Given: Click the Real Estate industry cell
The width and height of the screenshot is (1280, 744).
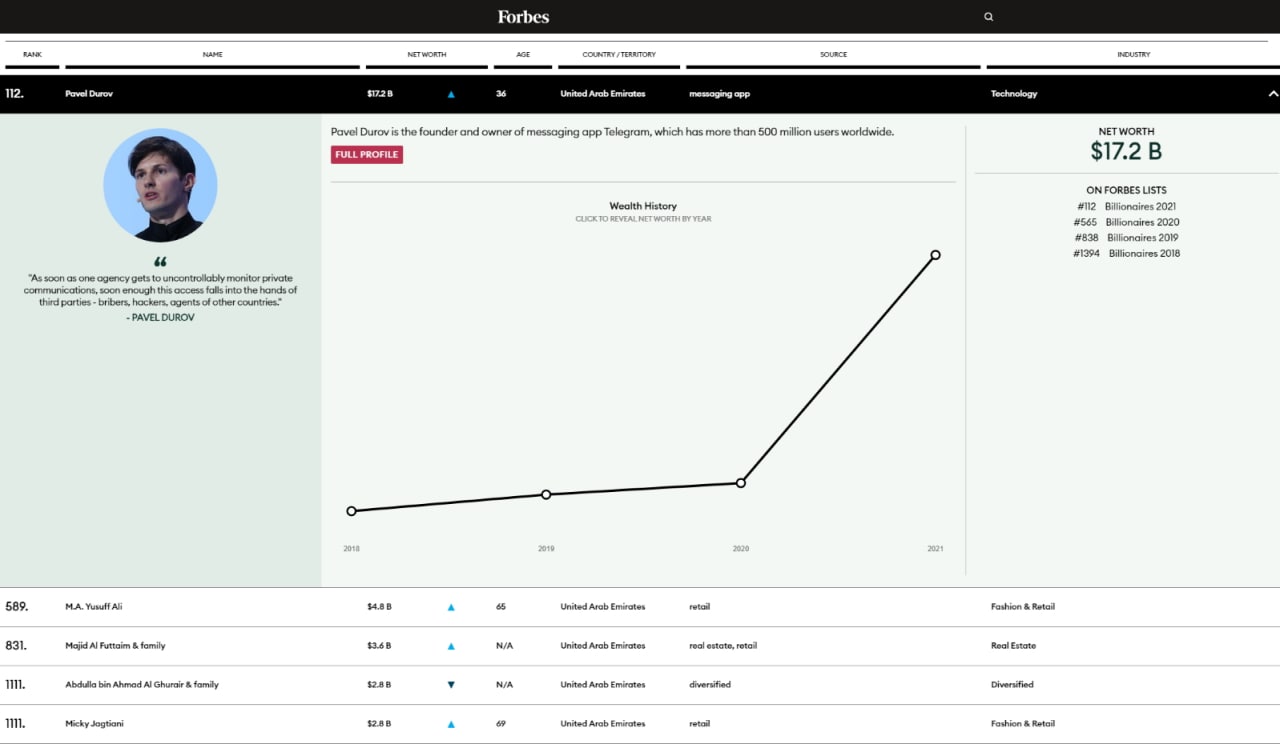Looking at the screenshot, I should click(1013, 646).
